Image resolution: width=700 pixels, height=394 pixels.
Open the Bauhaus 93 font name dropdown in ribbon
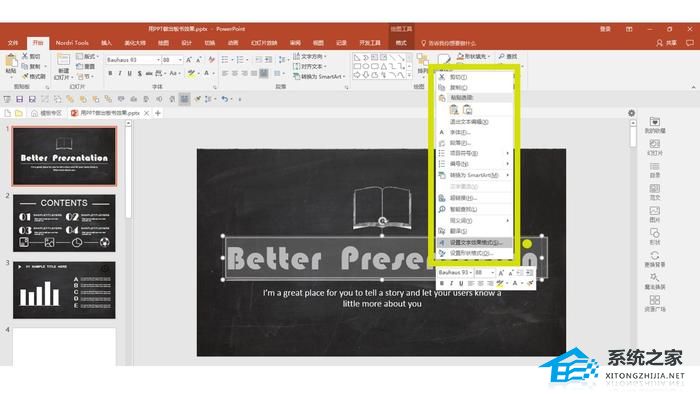click(x=158, y=60)
